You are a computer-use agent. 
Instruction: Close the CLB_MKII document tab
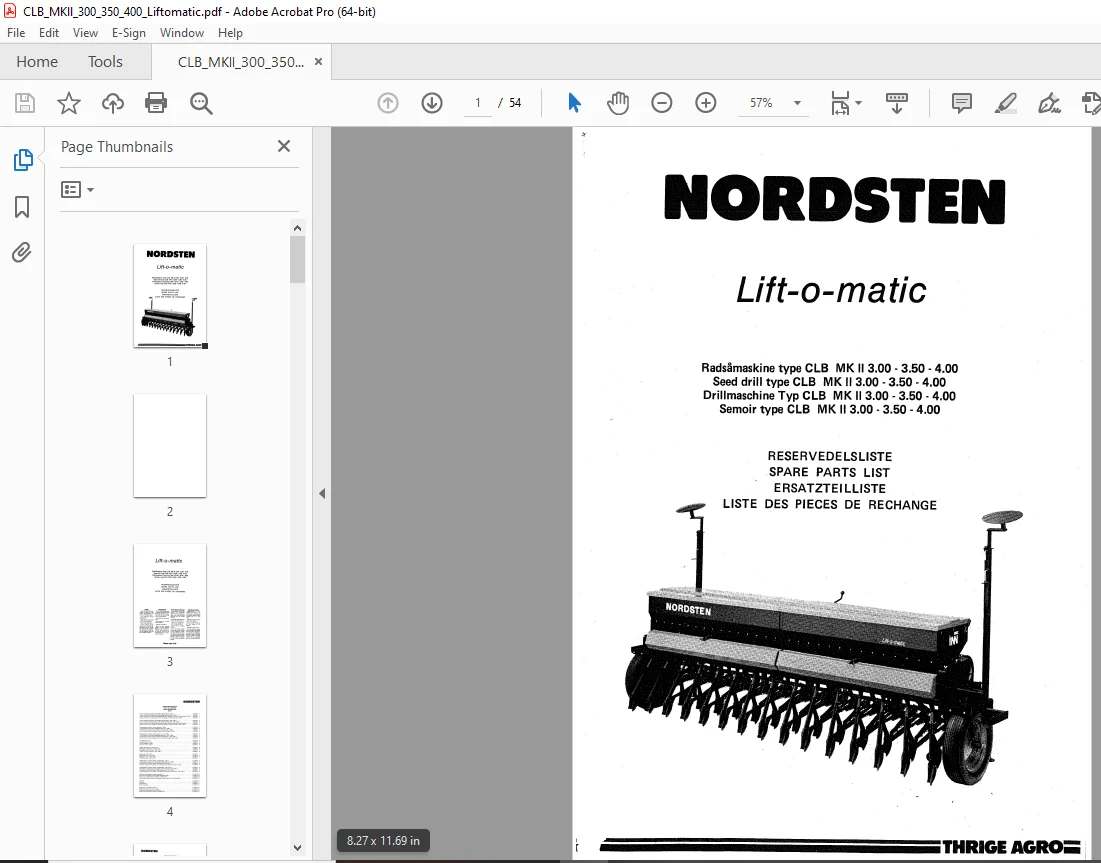coord(318,62)
